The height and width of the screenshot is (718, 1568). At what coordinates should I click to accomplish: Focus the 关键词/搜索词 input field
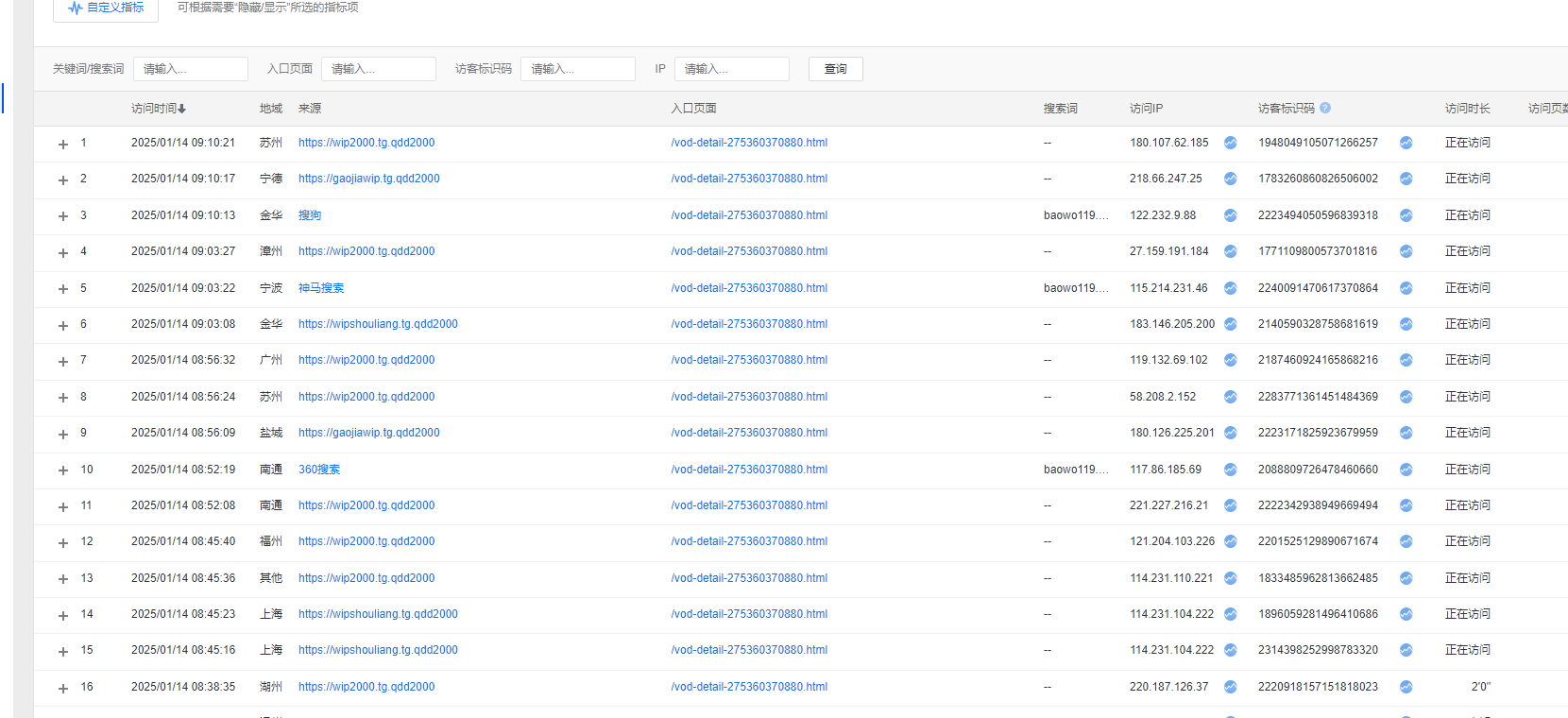191,69
